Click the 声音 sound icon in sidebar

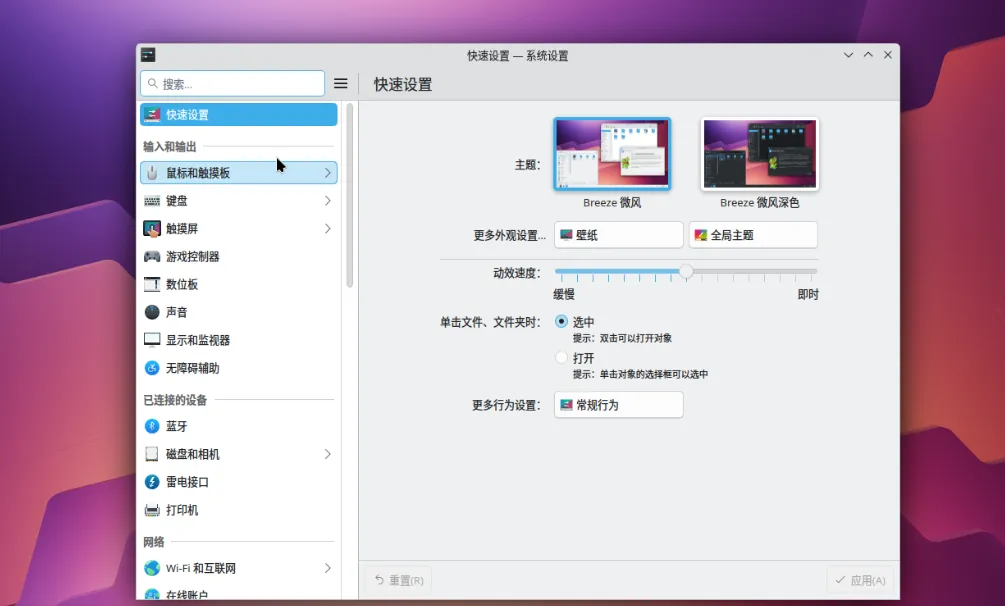point(152,312)
